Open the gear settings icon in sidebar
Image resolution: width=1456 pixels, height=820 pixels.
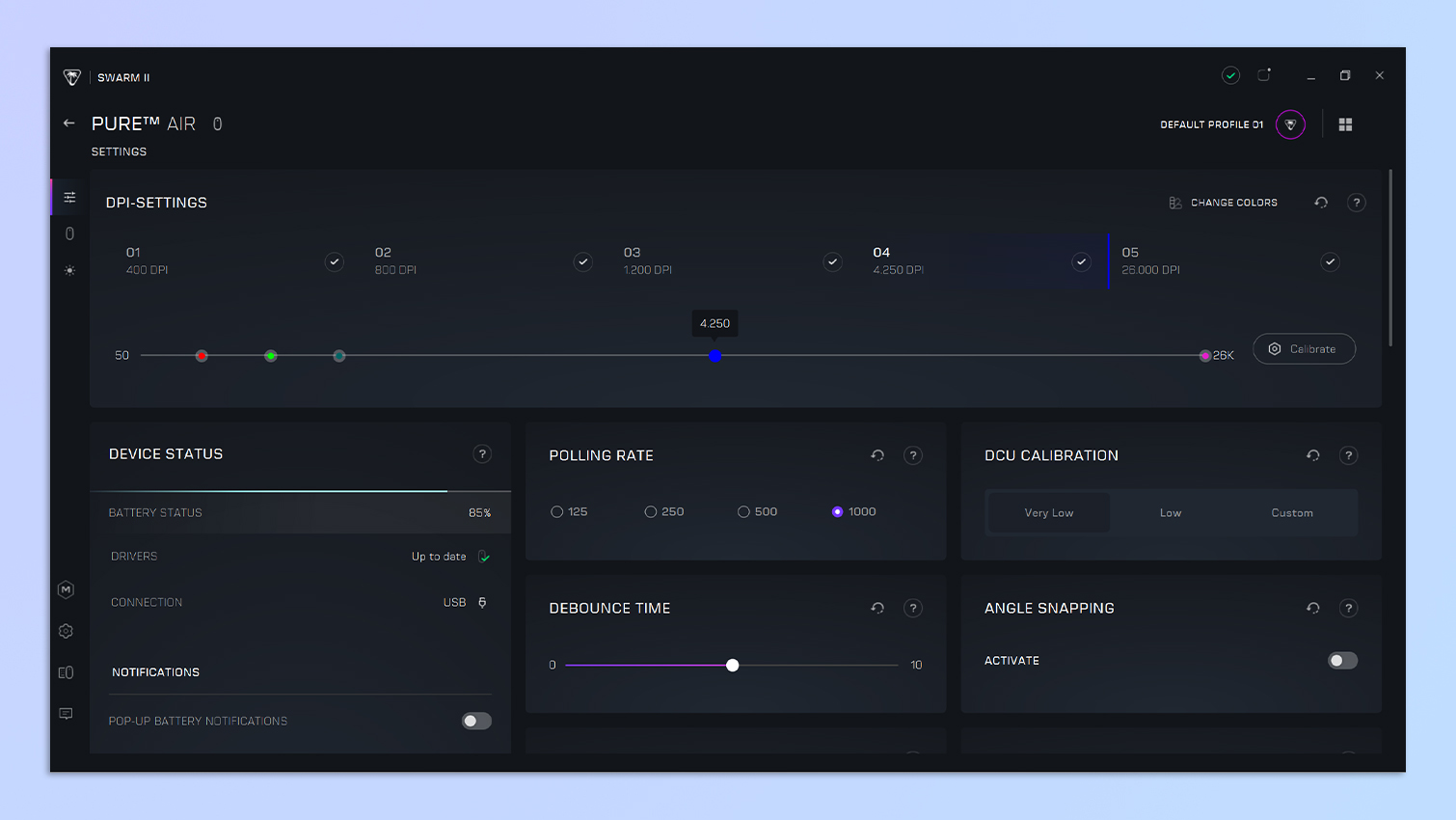tap(66, 631)
